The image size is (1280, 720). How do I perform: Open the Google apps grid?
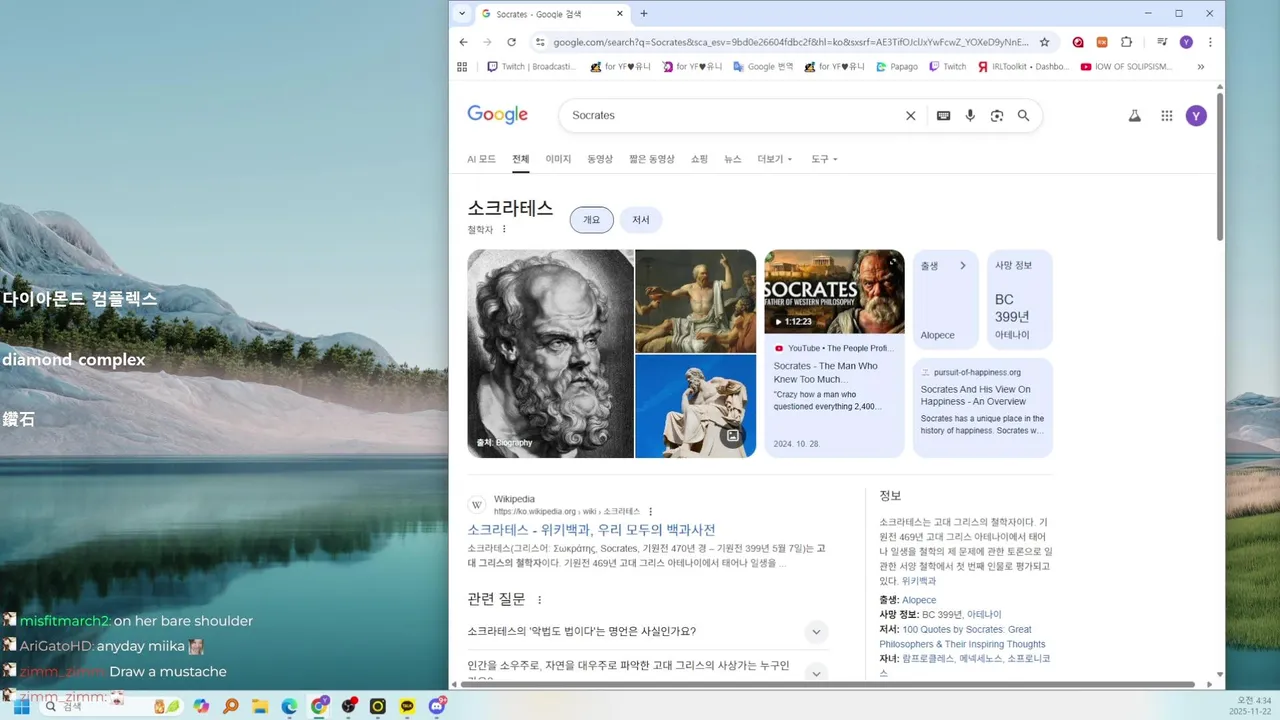pyautogui.click(x=1166, y=116)
